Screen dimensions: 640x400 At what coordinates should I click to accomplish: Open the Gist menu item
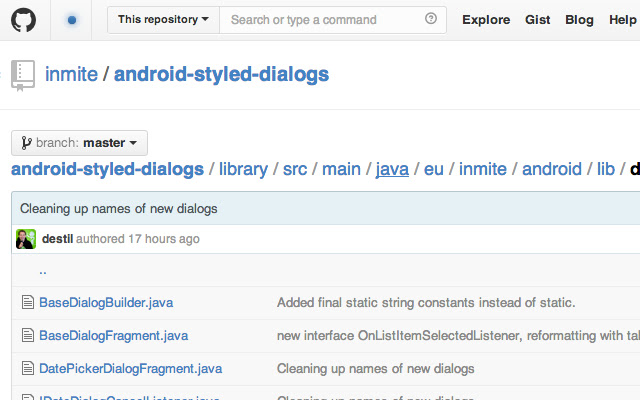click(x=538, y=20)
